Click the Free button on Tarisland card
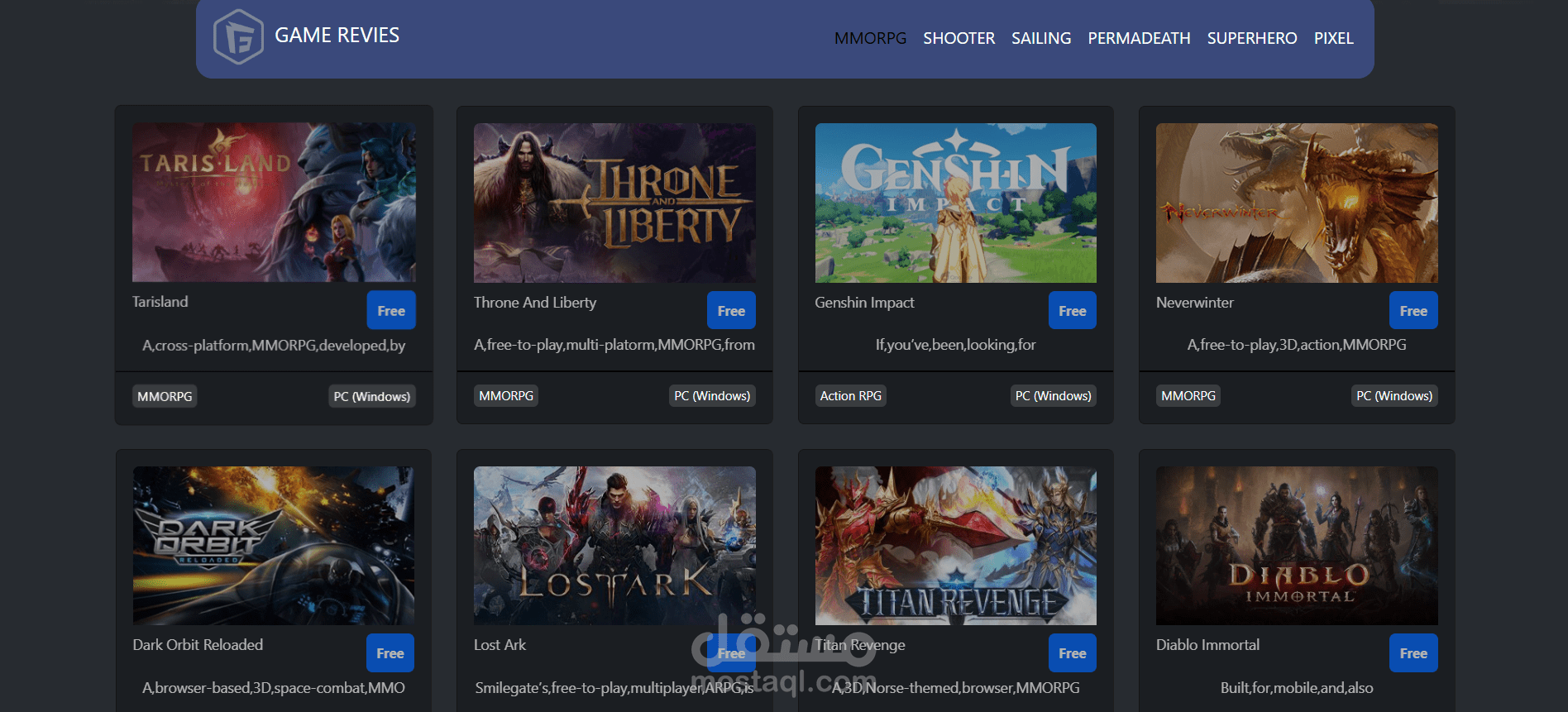Image resolution: width=1568 pixels, height=712 pixels. pos(391,310)
